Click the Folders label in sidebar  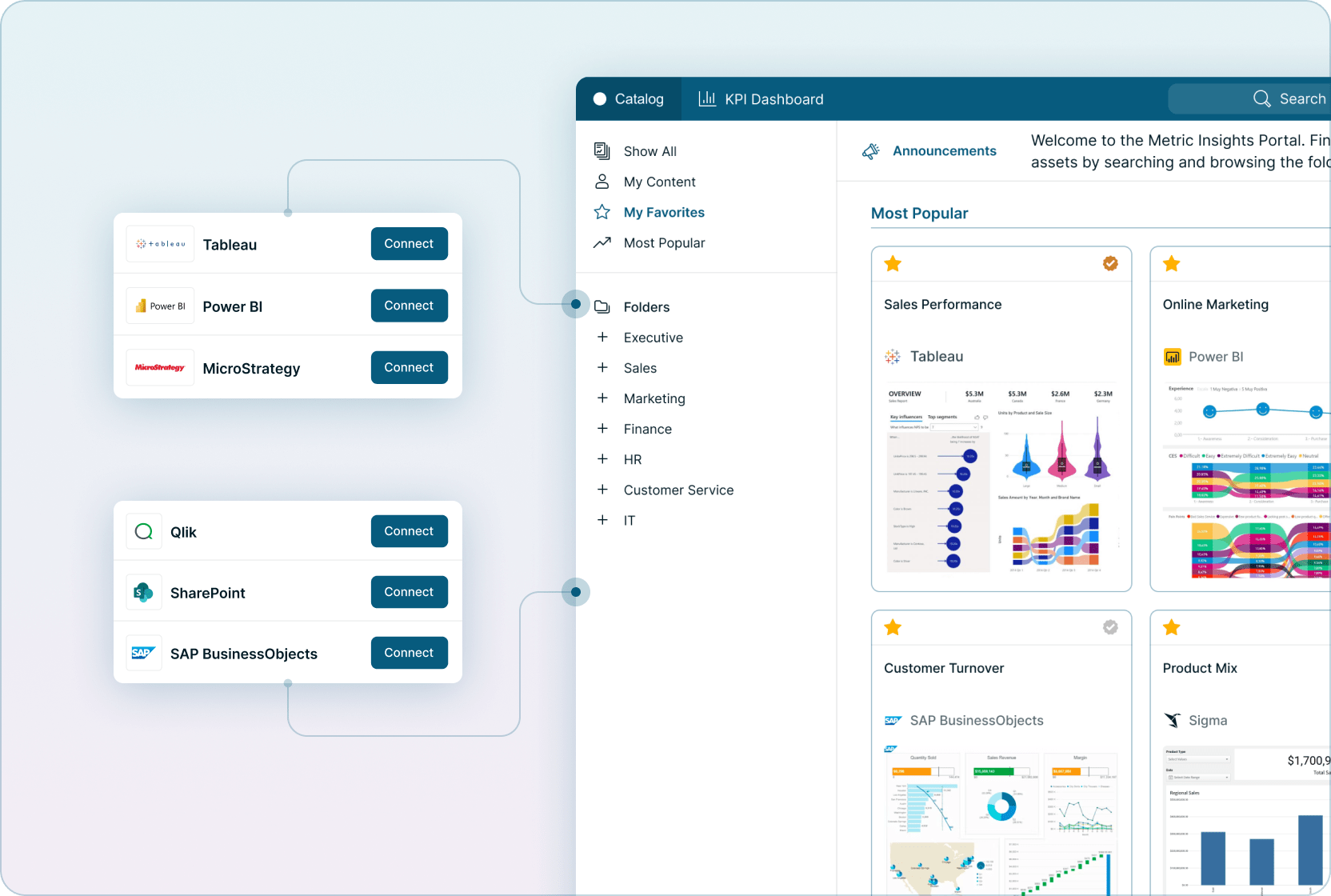(x=646, y=306)
